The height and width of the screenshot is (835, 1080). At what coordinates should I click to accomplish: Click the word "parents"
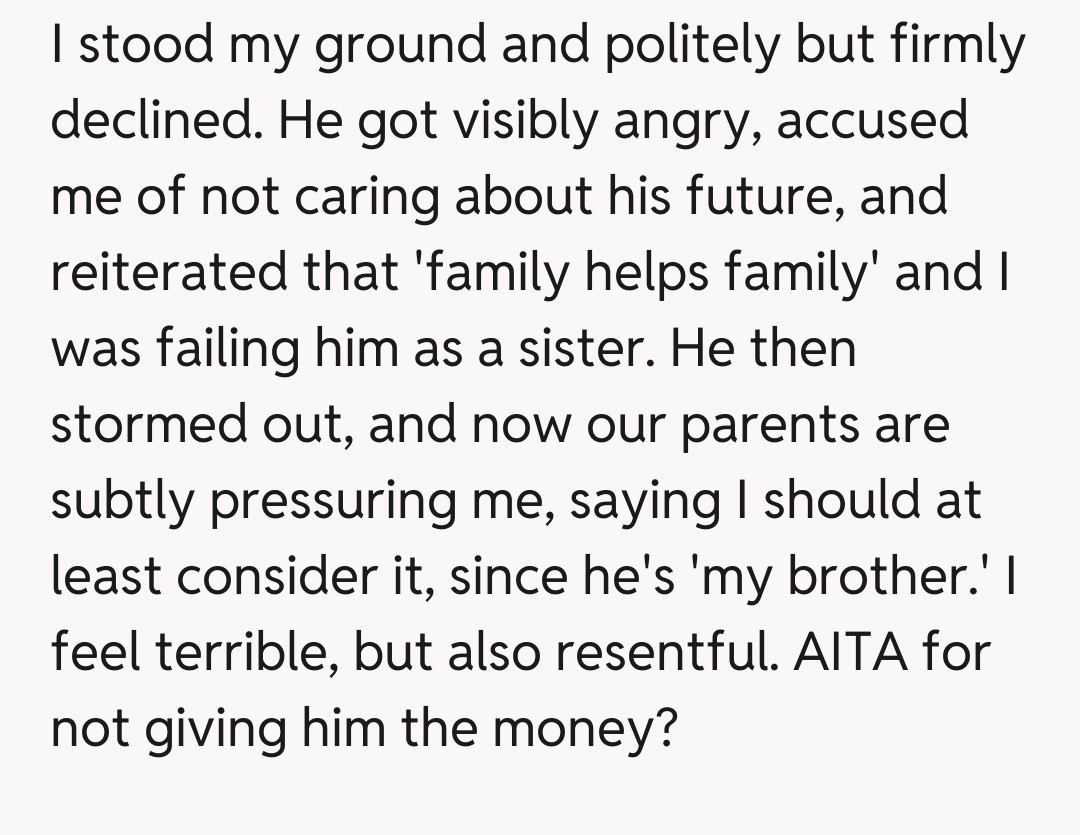pos(772,426)
